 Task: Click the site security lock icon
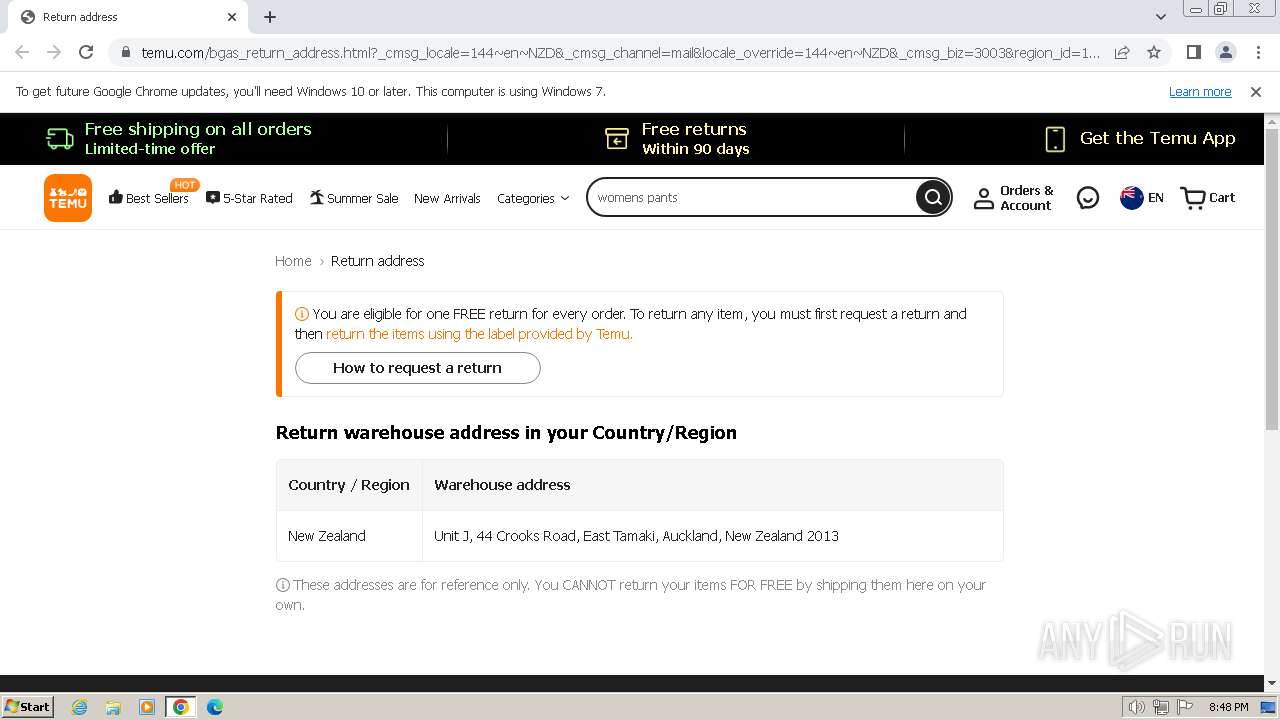[125, 52]
